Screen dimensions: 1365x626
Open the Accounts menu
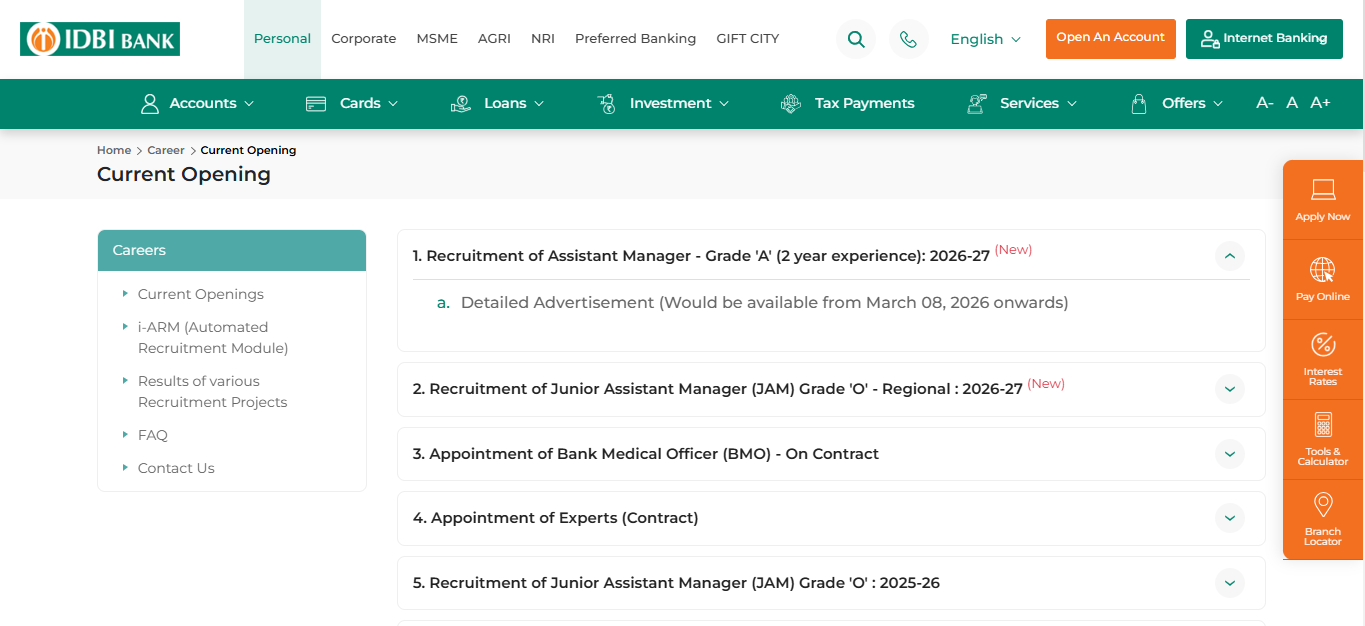pyautogui.click(x=198, y=103)
